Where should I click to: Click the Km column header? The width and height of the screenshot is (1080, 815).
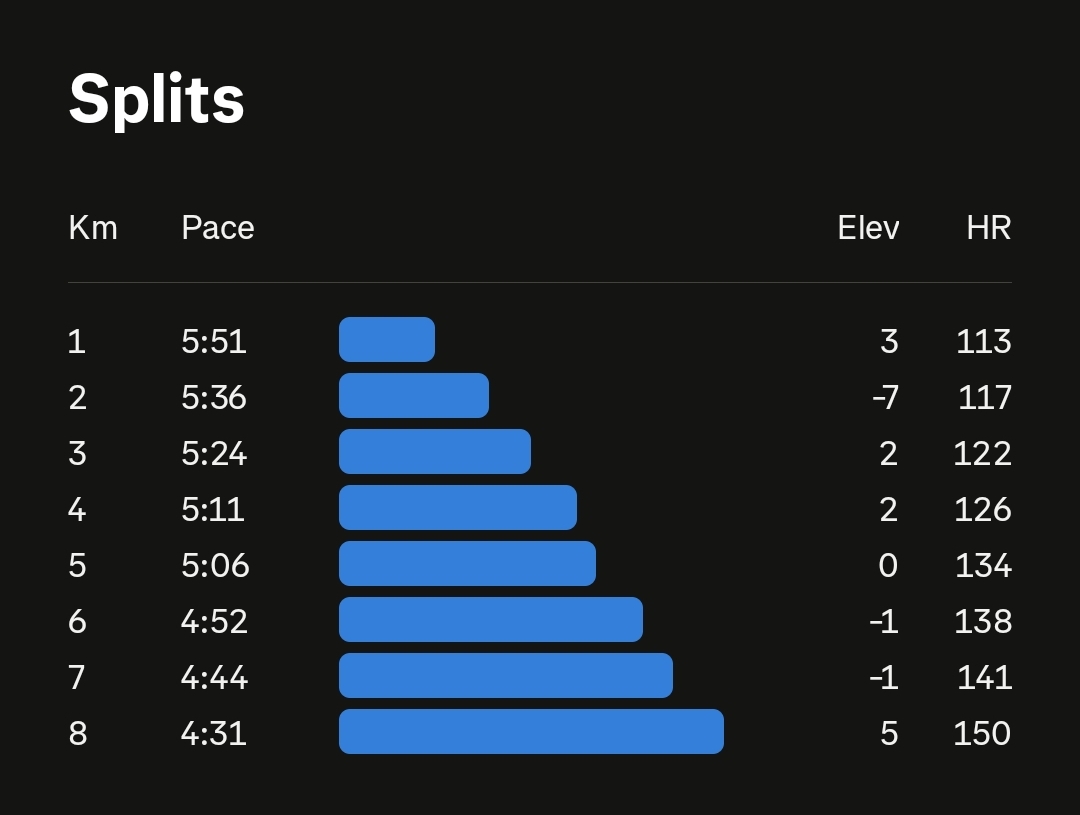pos(93,228)
